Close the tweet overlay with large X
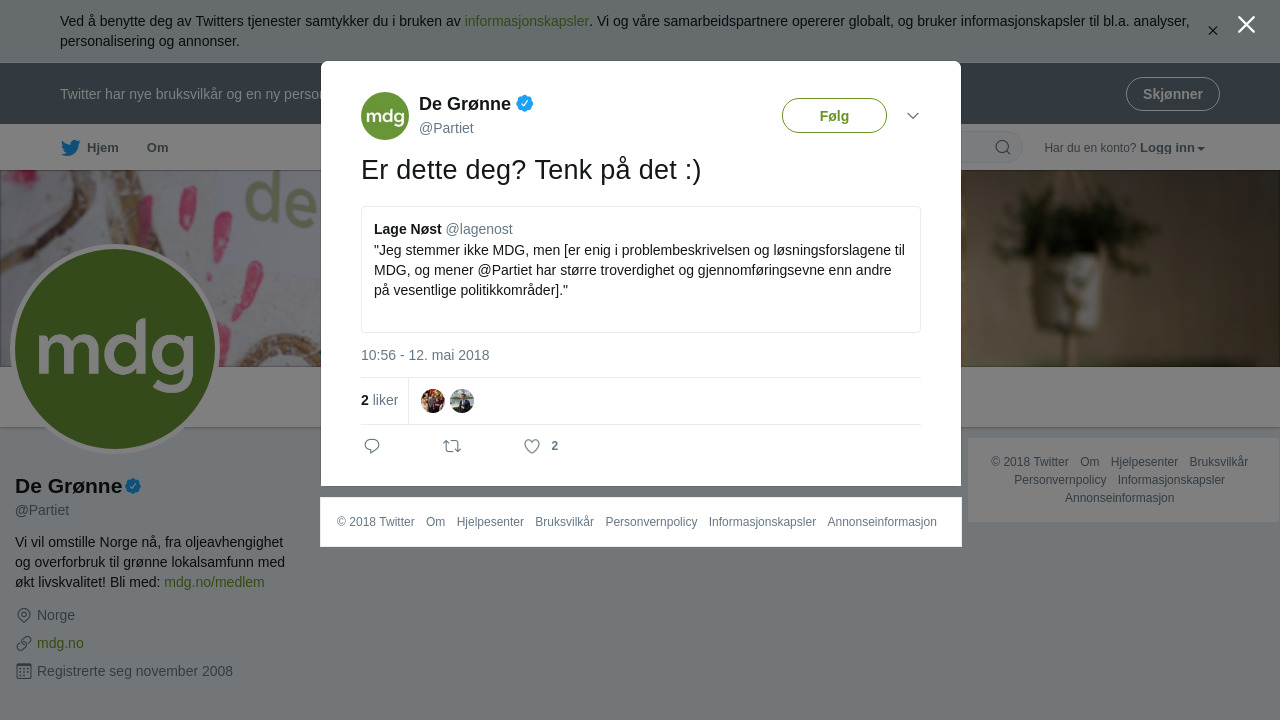 point(1246,25)
